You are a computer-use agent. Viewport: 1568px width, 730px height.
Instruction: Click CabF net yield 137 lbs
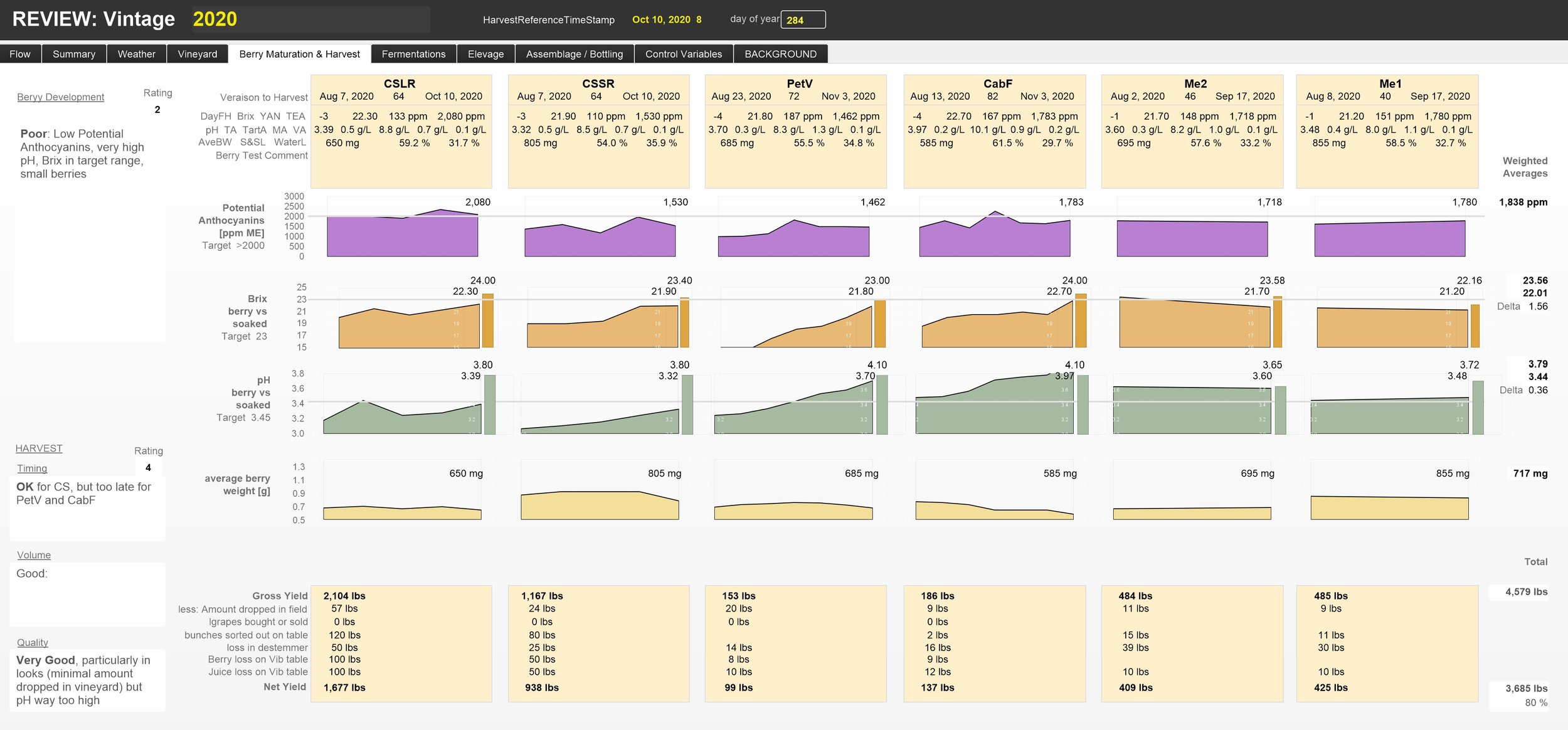pyautogui.click(x=938, y=687)
